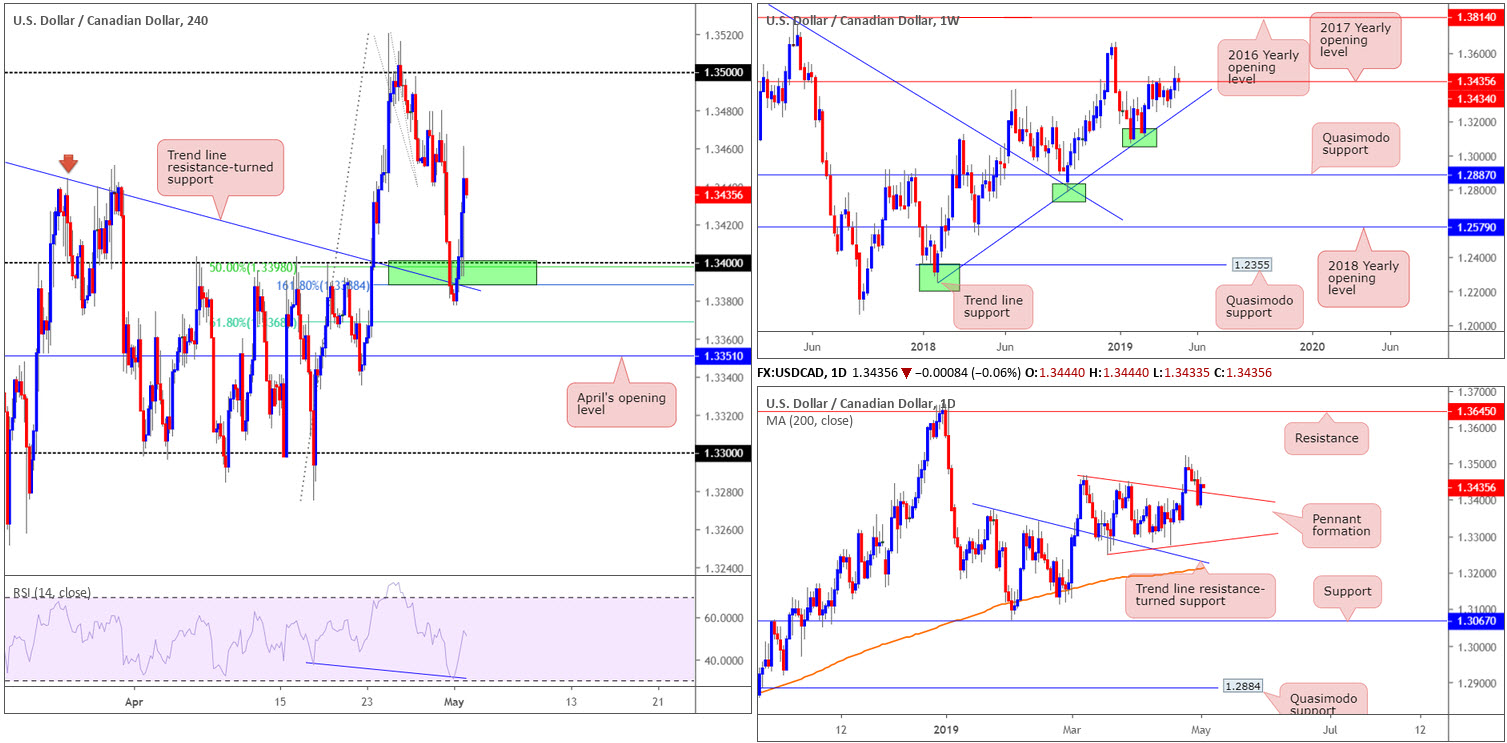Click the blue 1.28870 price label on weekly chart

coord(1475,175)
